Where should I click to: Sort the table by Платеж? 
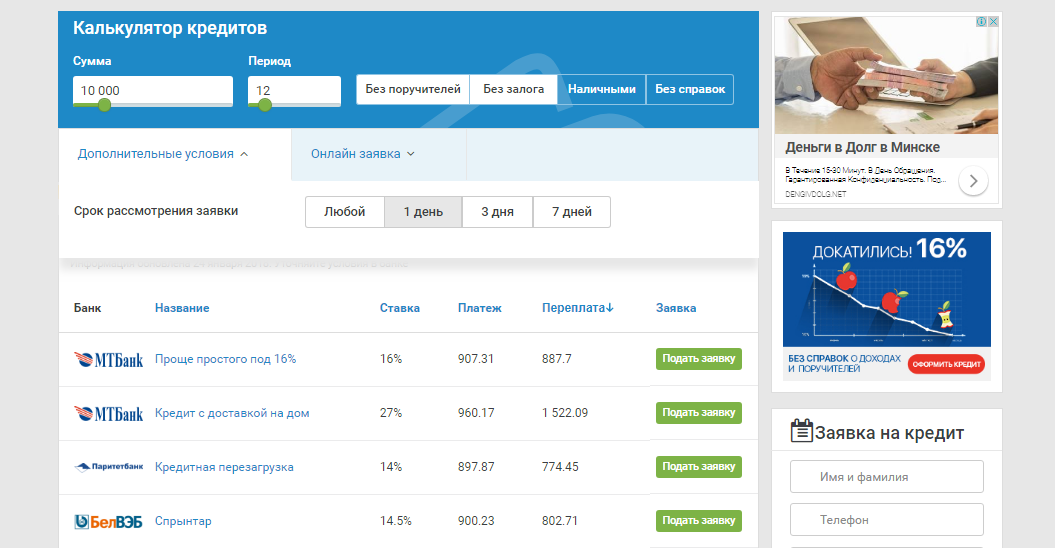[480, 308]
